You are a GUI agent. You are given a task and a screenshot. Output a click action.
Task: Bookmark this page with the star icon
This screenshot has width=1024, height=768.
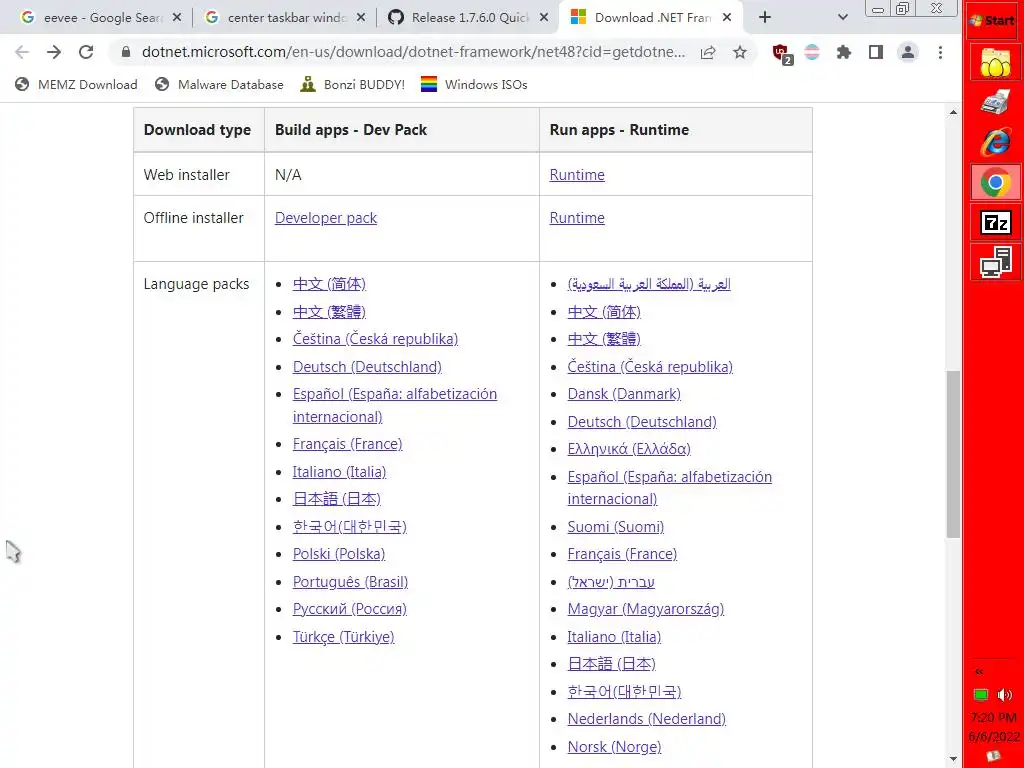(x=740, y=53)
